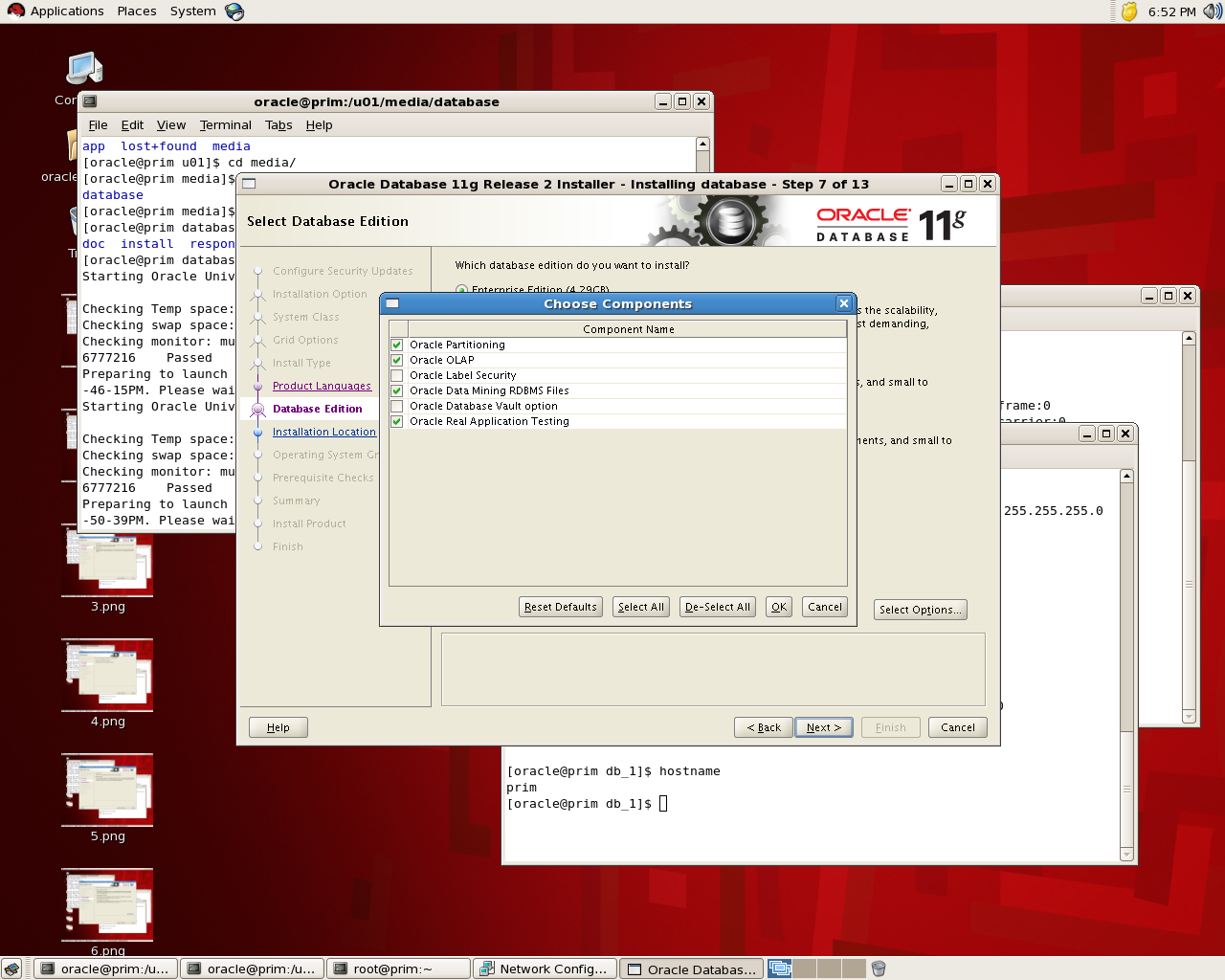Click the Reset Defaults button
1225x980 pixels.
coord(560,607)
